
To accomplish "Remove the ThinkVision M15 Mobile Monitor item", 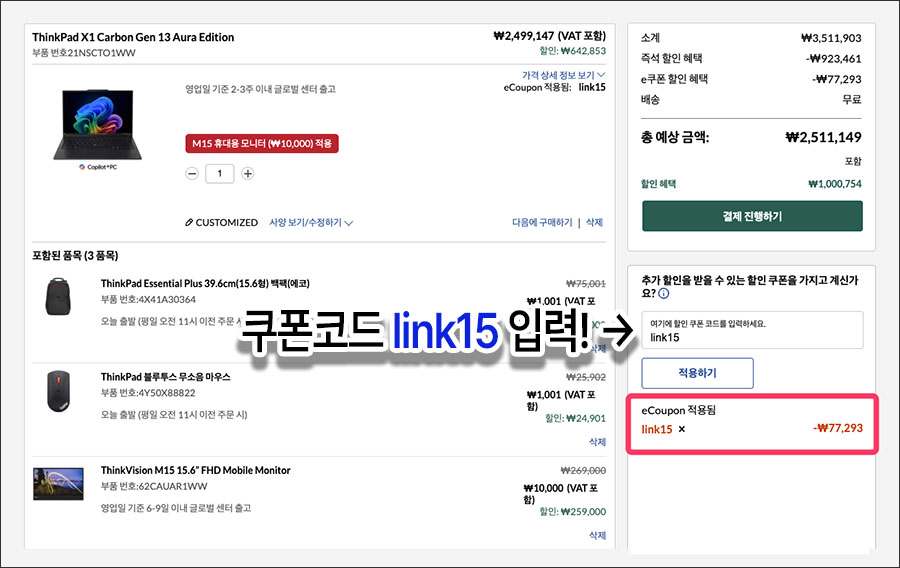I will 597,535.
